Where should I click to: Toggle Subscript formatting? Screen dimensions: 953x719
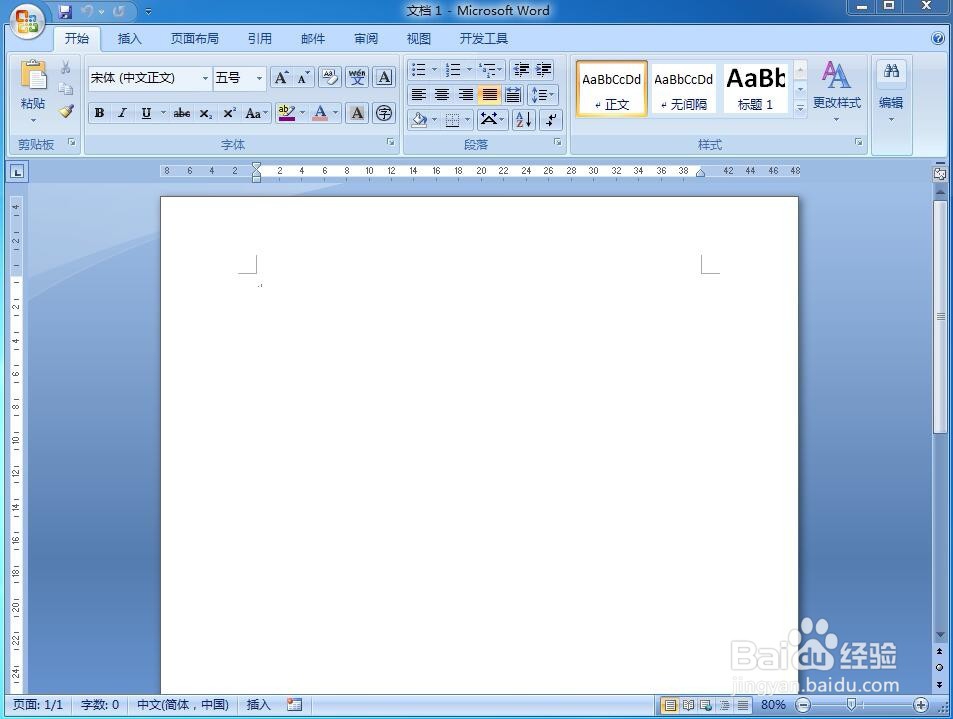coord(206,113)
